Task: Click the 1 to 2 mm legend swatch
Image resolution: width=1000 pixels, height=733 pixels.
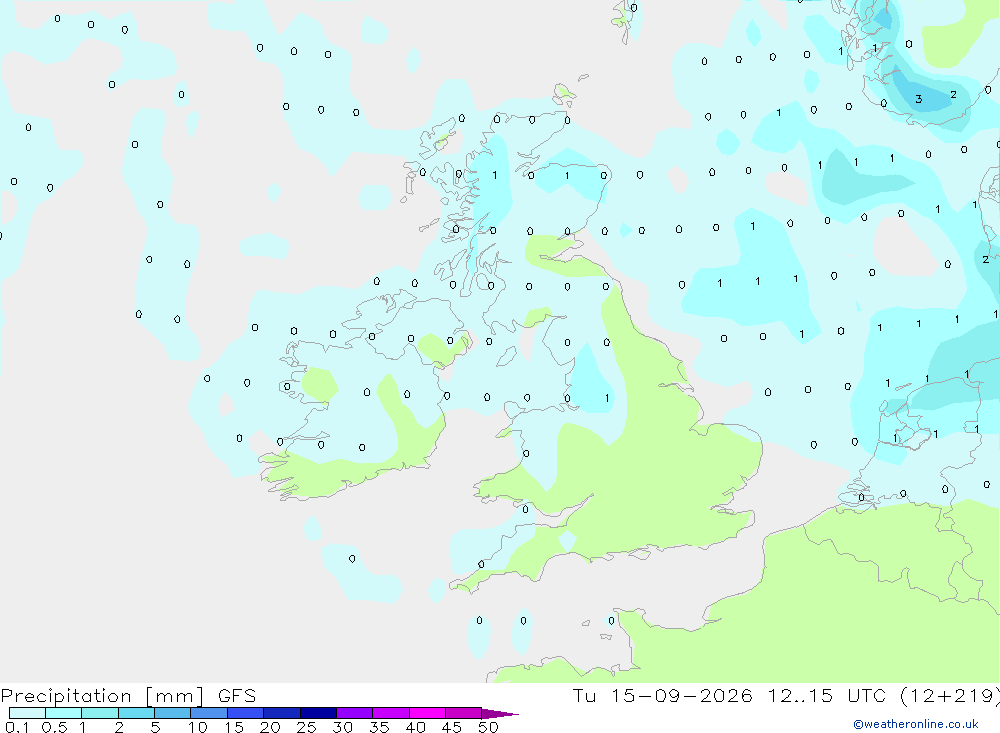Action: click(100, 713)
